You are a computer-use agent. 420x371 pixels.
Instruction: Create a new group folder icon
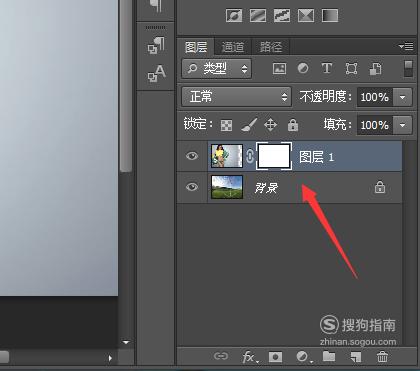[329, 356]
